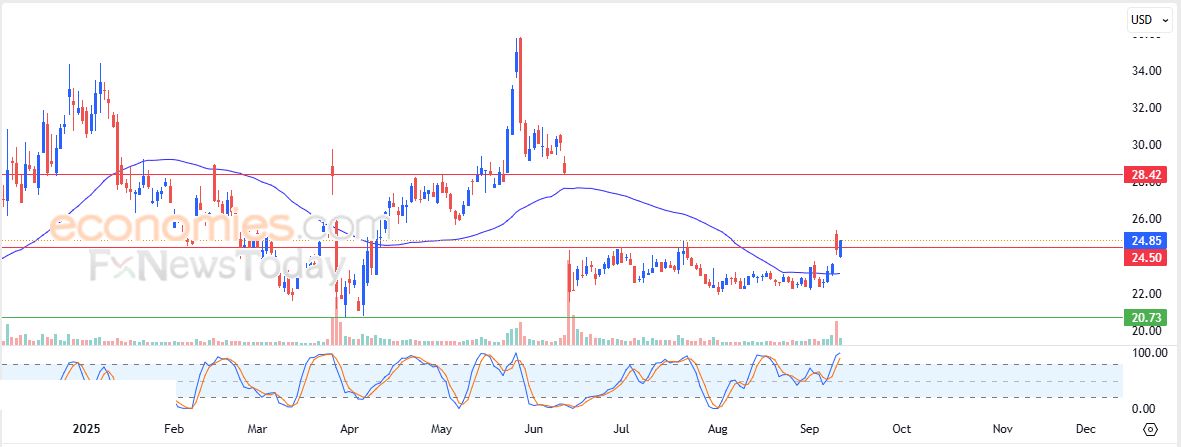
Task: Click the Apr label on time axis
Action: tap(350, 428)
